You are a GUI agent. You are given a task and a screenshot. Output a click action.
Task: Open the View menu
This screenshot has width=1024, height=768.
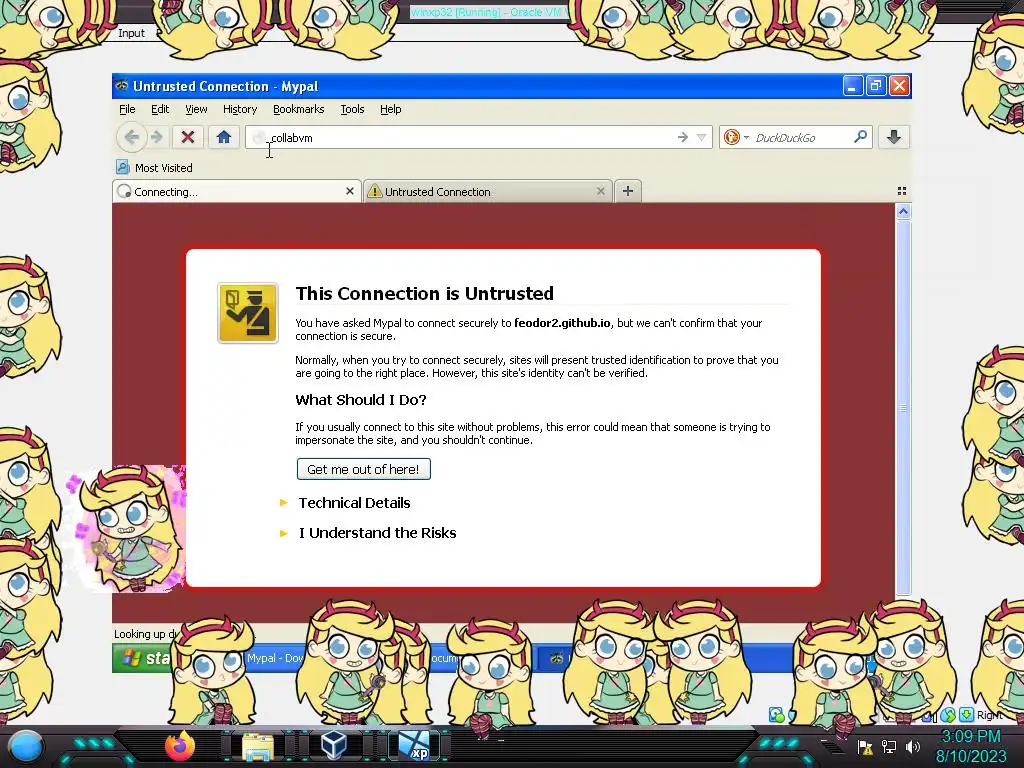[x=196, y=109]
